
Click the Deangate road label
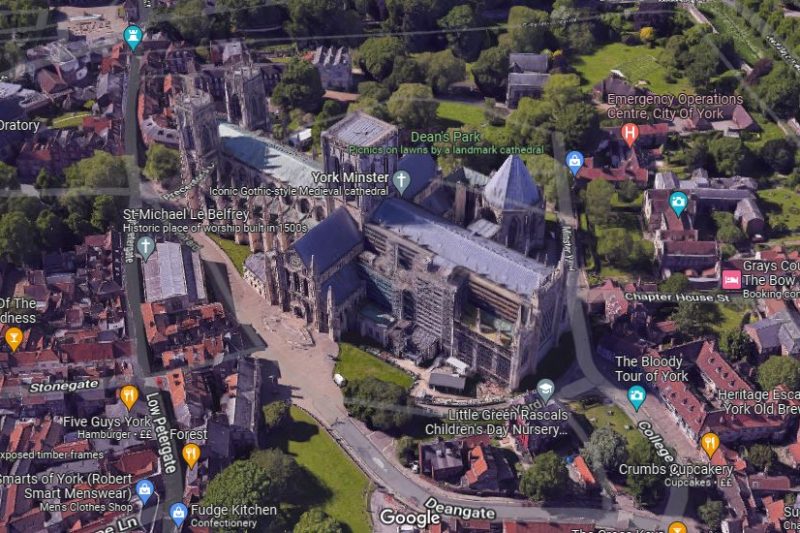pyautogui.click(x=459, y=508)
